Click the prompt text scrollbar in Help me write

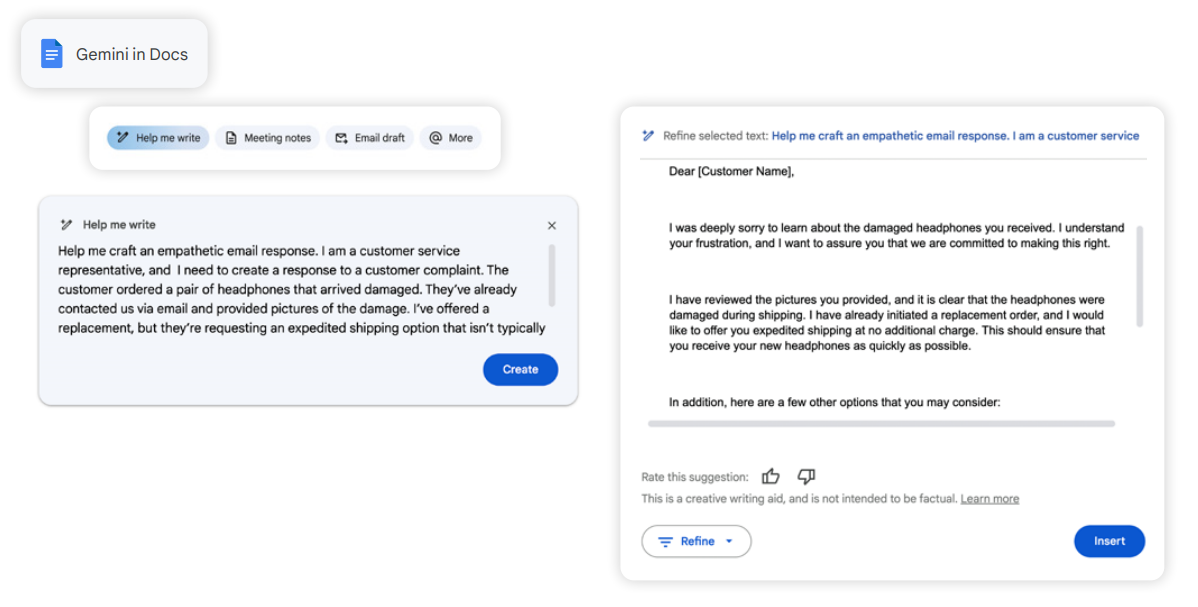(552, 275)
